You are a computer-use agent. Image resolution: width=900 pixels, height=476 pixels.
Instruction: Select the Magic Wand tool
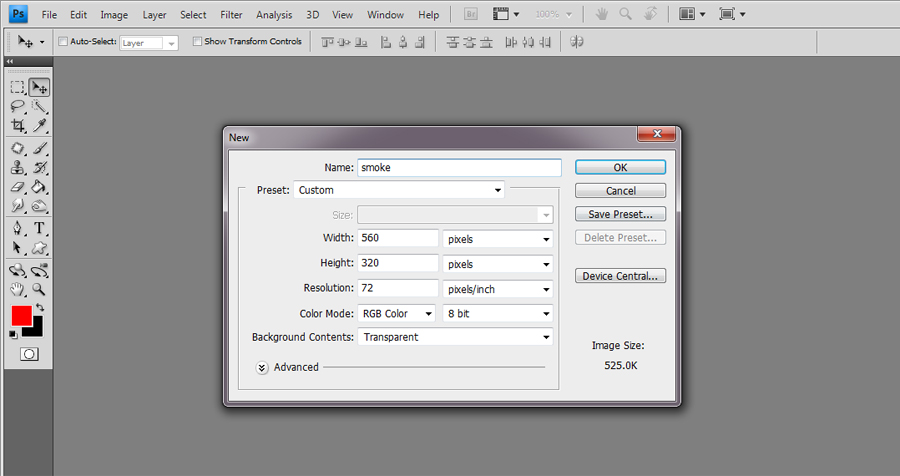click(x=39, y=106)
